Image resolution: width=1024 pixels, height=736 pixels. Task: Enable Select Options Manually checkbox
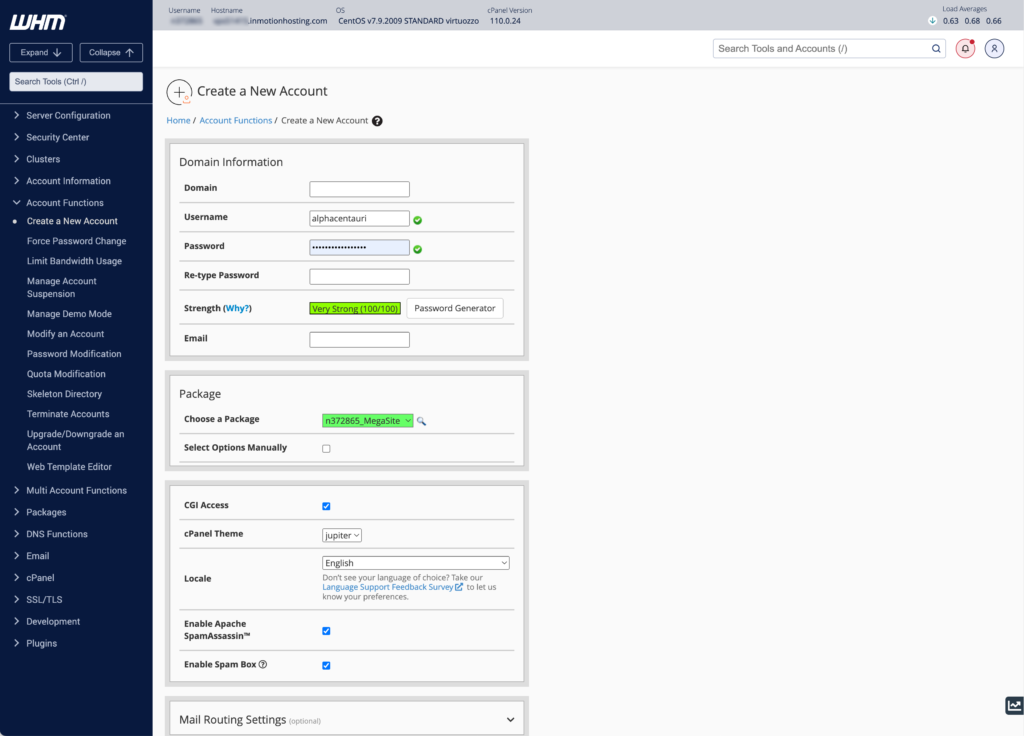pos(326,449)
